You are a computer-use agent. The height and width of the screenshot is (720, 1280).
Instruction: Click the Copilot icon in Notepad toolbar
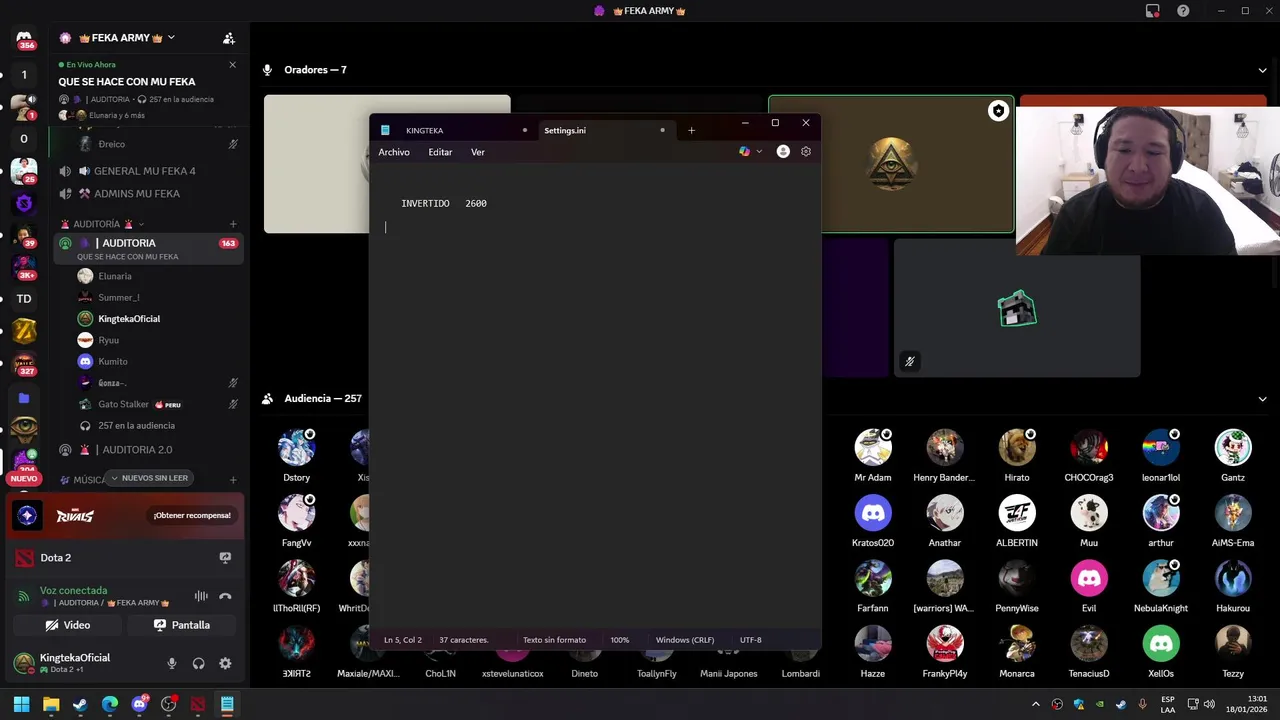point(744,152)
